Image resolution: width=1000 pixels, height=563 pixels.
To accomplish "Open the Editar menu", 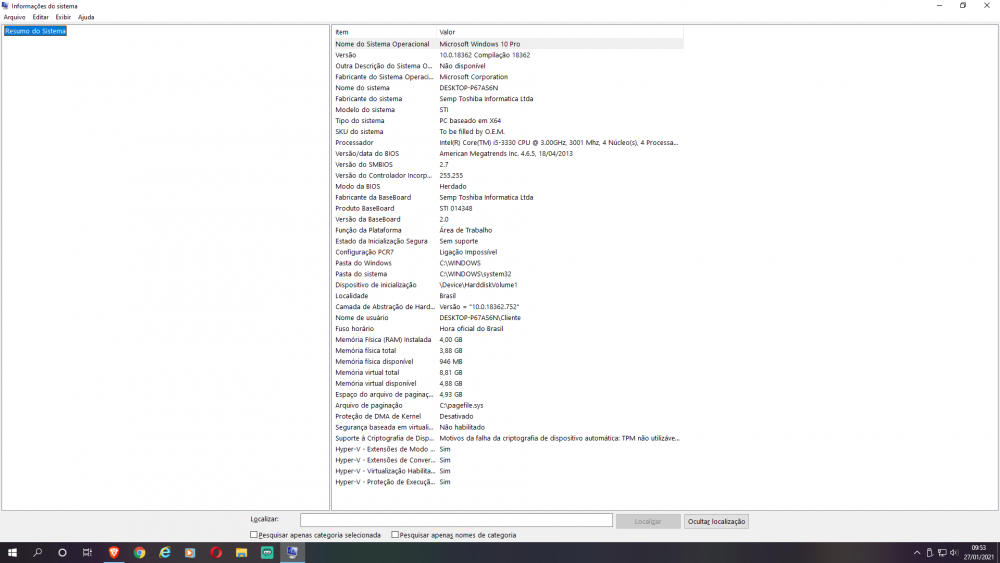I will [x=40, y=17].
